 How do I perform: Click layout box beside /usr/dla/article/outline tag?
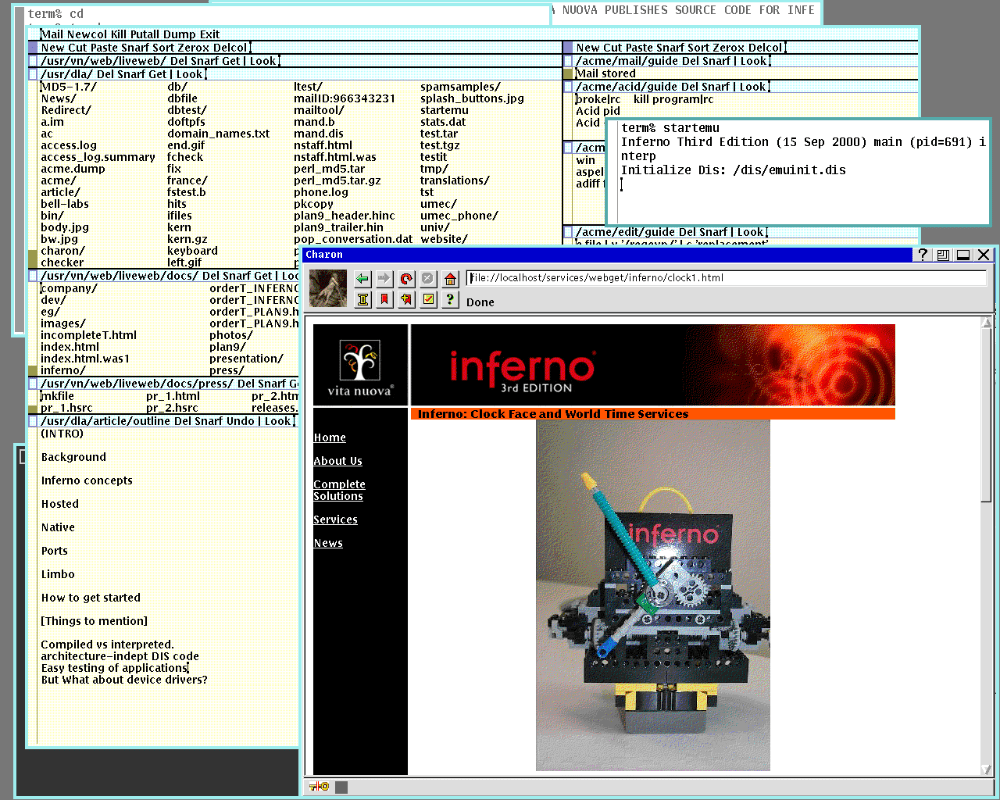coord(33,421)
